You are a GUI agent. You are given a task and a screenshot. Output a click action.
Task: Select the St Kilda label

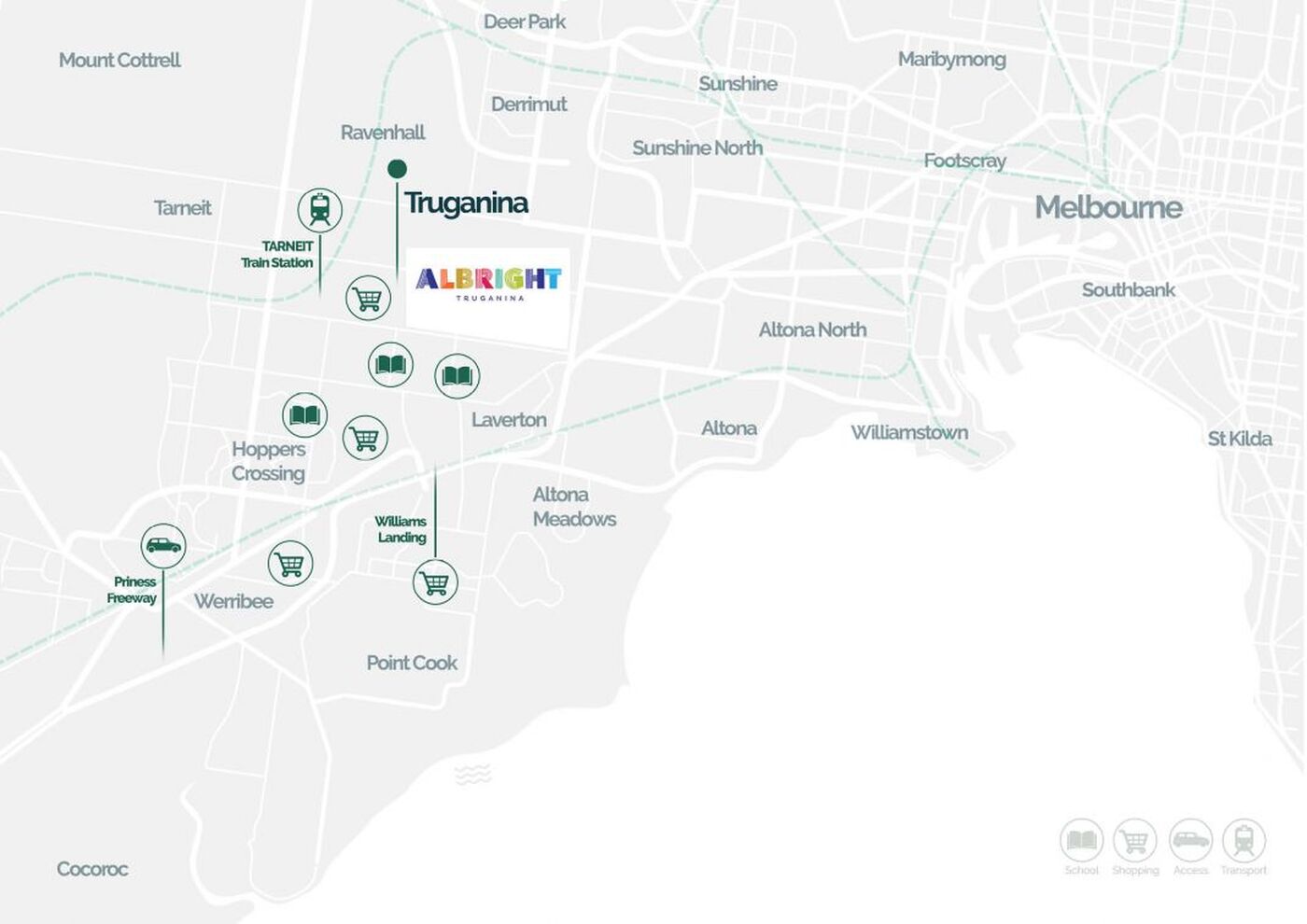pos(1239,439)
